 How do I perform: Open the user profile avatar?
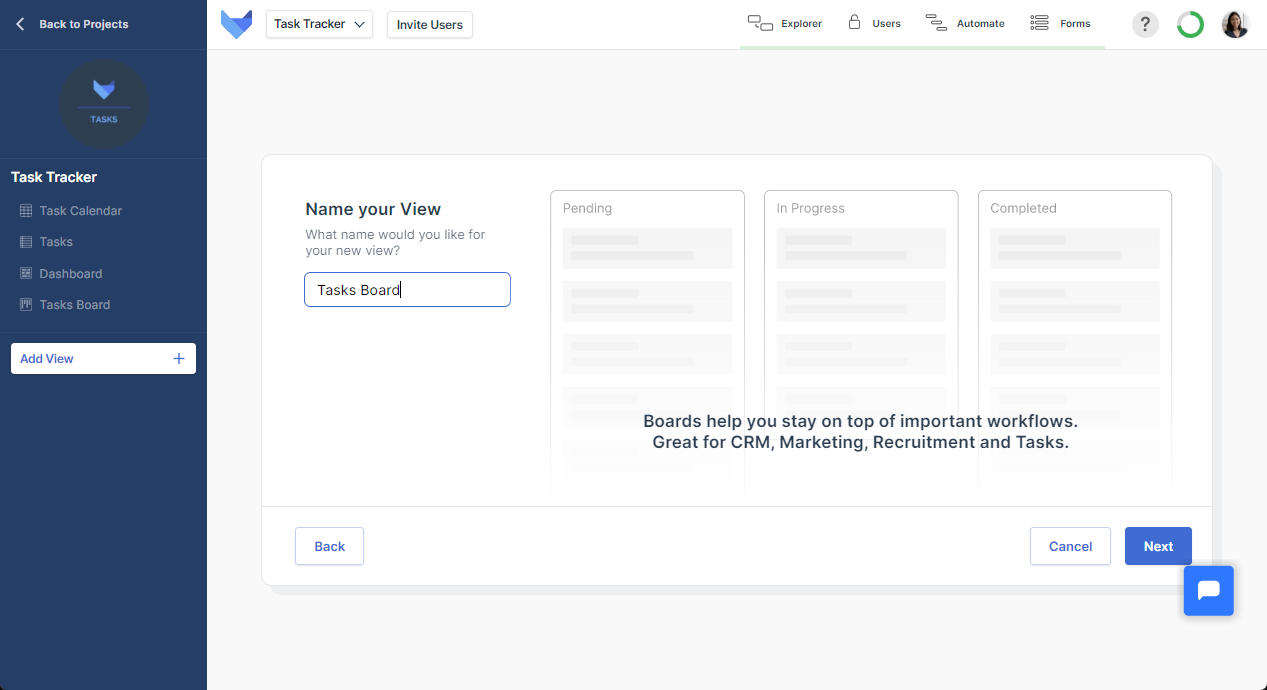pyautogui.click(x=1235, y=24)
